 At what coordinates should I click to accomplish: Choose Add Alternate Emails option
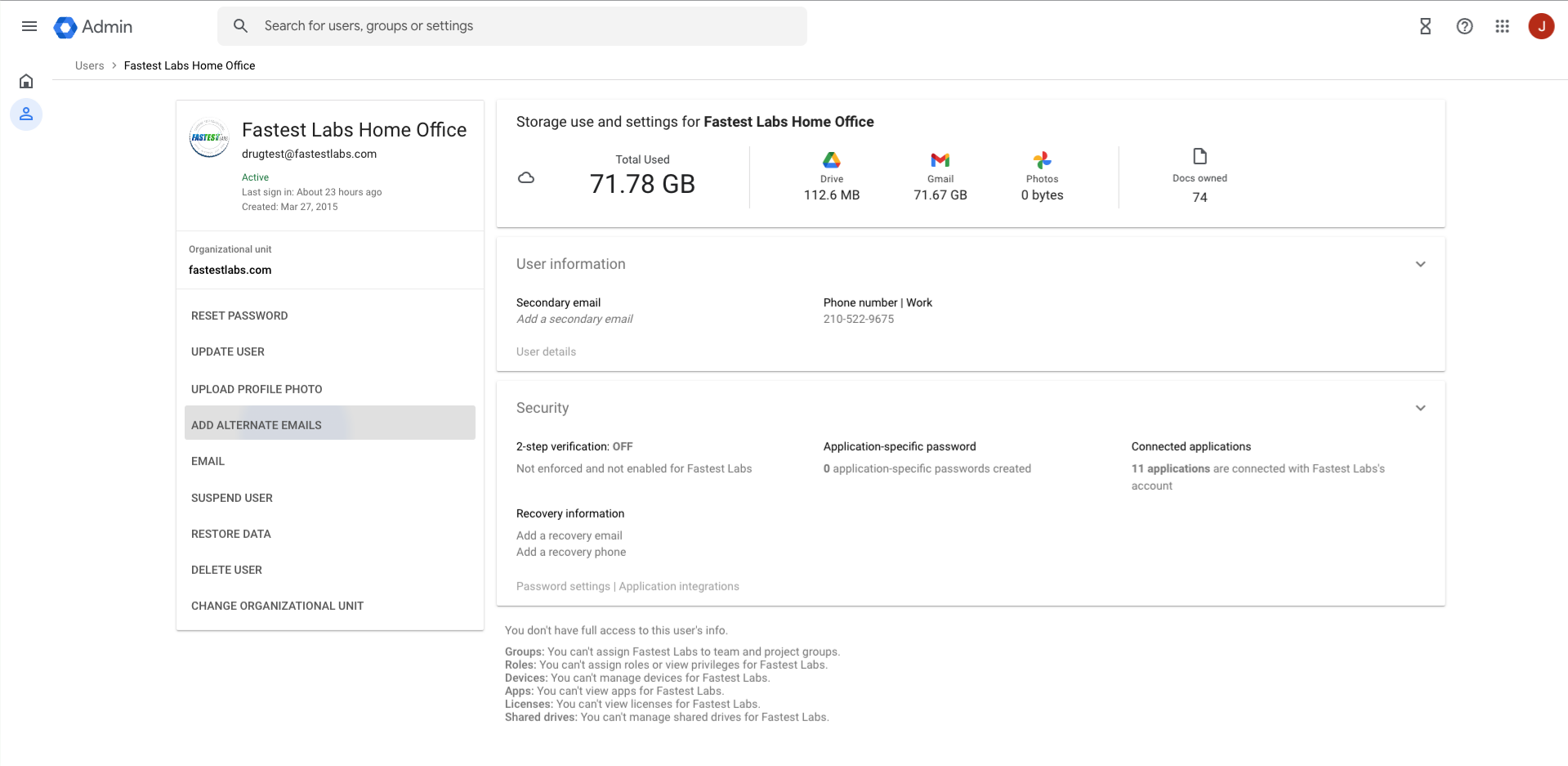(x=257, y=425)
